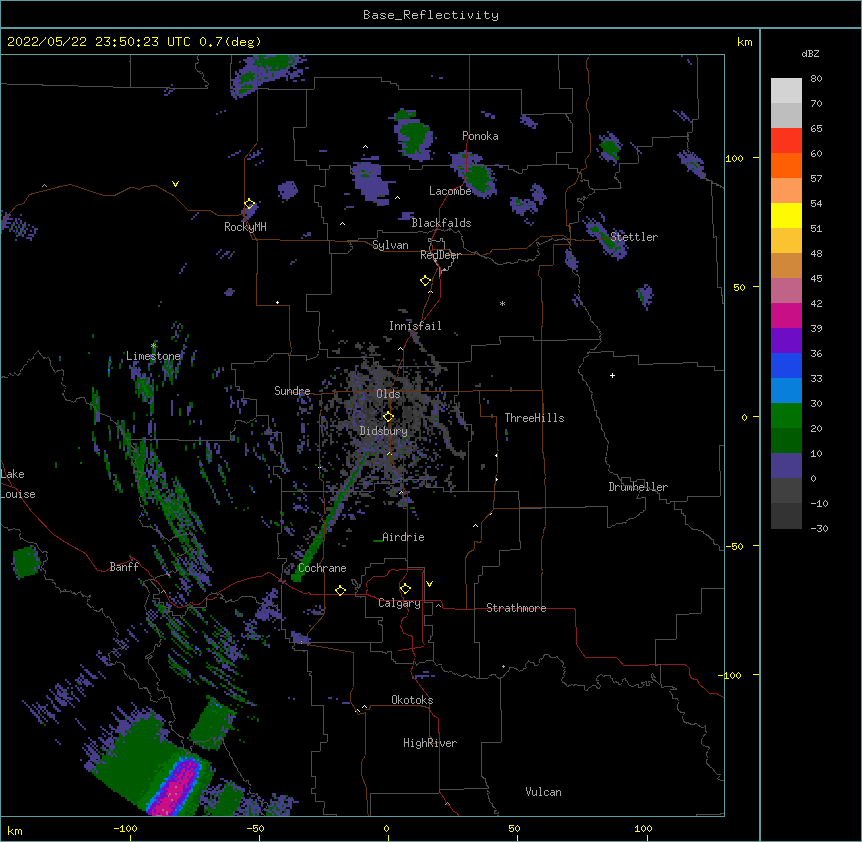The image size is (862, 842).
Task: Click the Airdrie city label
Action: (403, 537)
